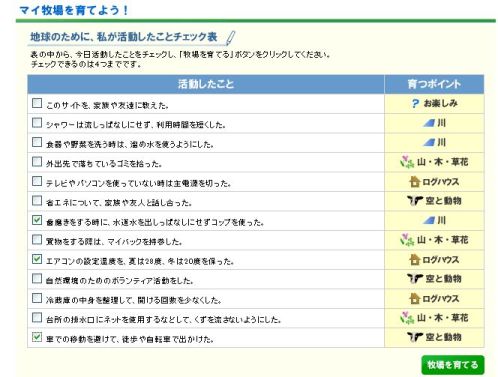498x377 pixels.
Task: Tick the テレビやパソコン主電源 checkbox
Action: click(37, 181)
